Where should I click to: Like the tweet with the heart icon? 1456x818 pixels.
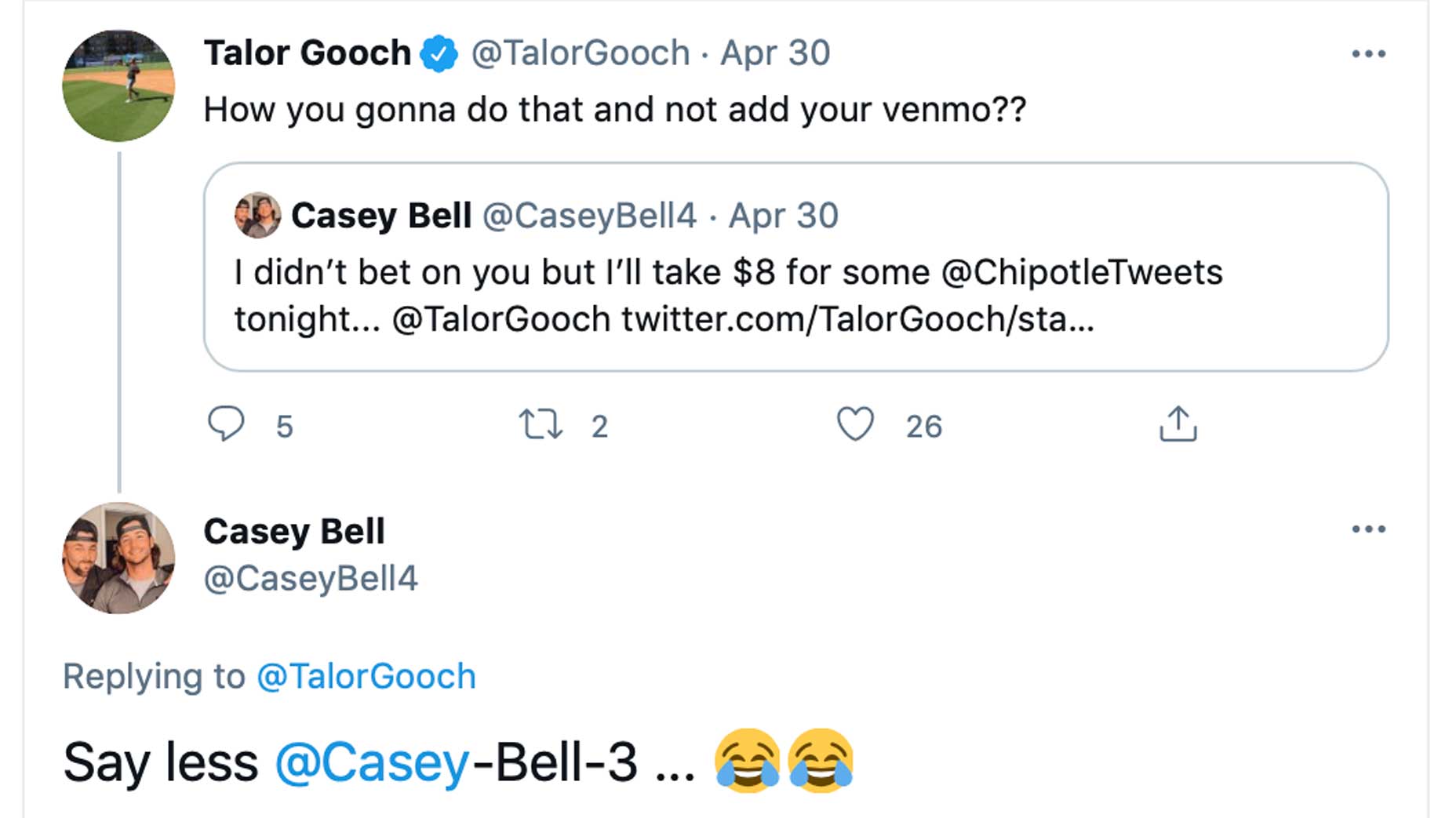coord(855,424)
